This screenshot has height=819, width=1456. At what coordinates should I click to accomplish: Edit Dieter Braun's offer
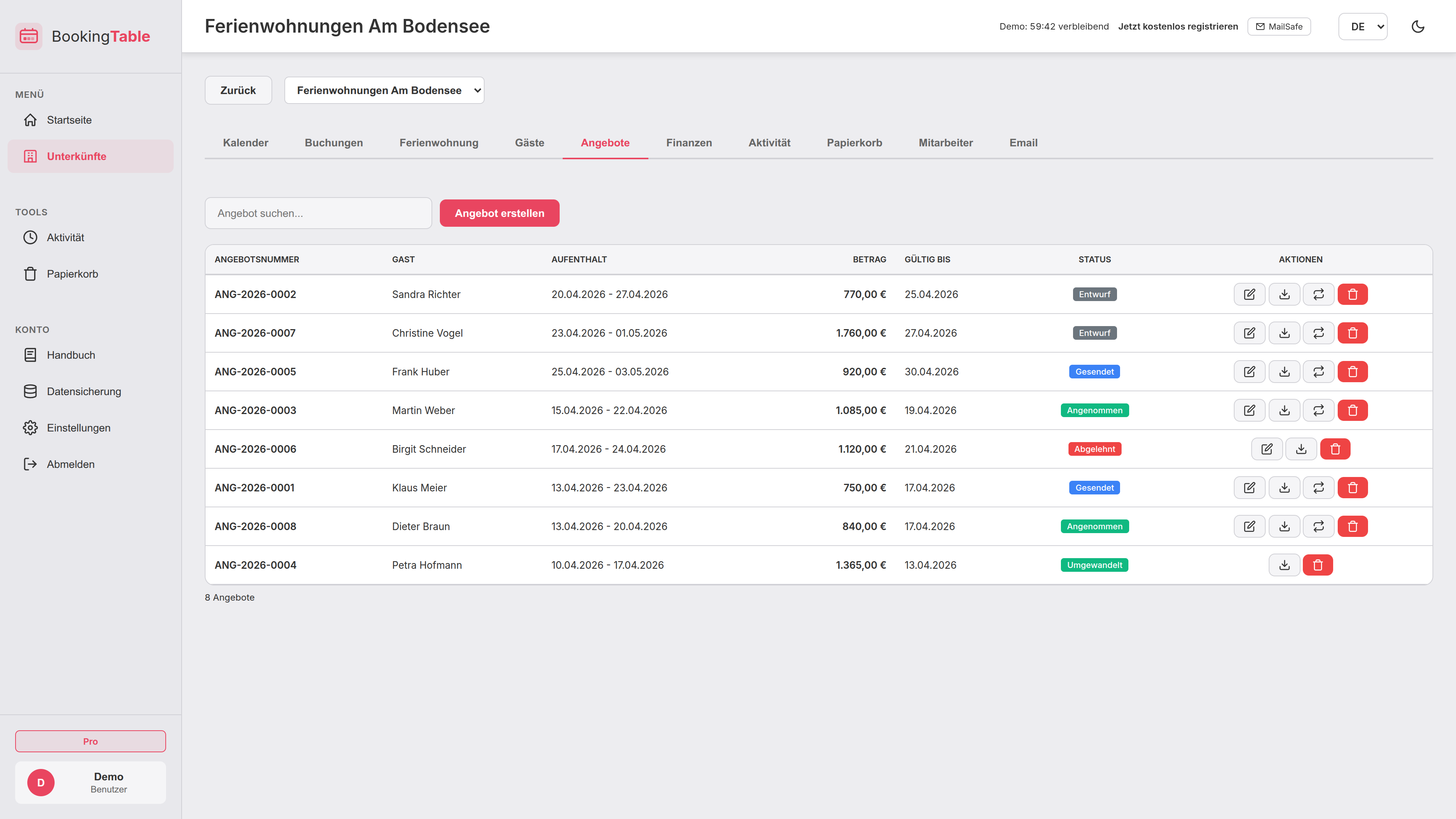1249,526
